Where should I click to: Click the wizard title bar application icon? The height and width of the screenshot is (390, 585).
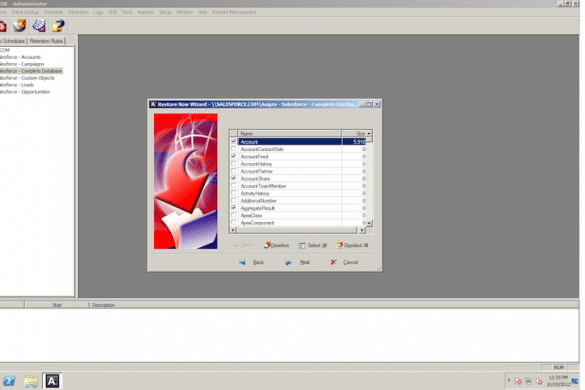153,104
